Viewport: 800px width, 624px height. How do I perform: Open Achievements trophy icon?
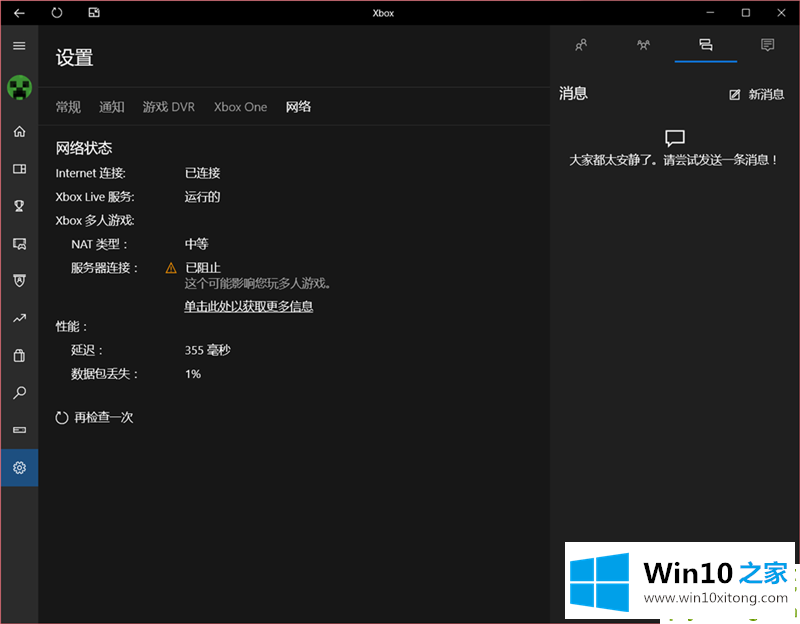[x=19, y=206]
